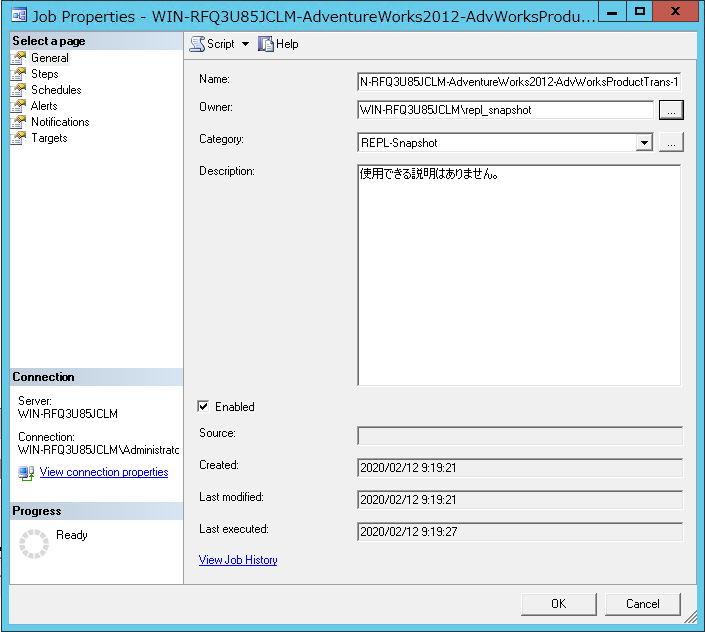Click the Targets page icon

coord(18,138)
